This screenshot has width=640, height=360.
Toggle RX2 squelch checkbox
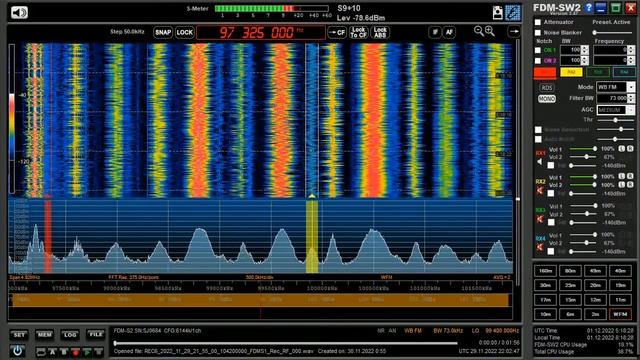(551, 193)
